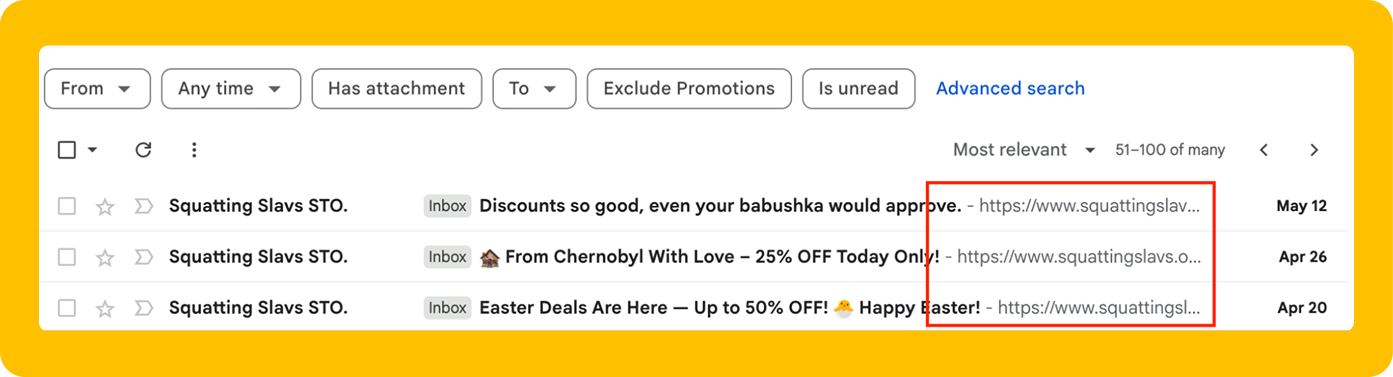Star the From Chernobyl With Love email

[105, 258]
